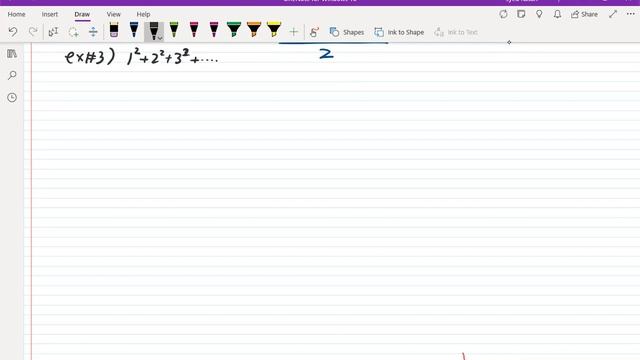Undo the last ink stroke

pyautogui.click(x=13, y=32)
